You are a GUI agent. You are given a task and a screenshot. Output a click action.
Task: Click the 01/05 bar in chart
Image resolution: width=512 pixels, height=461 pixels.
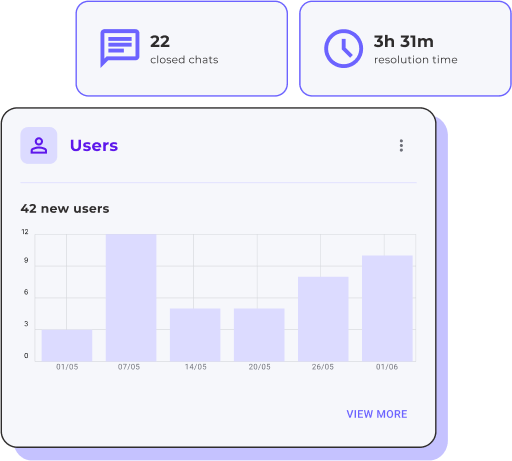tap(67, 345)
